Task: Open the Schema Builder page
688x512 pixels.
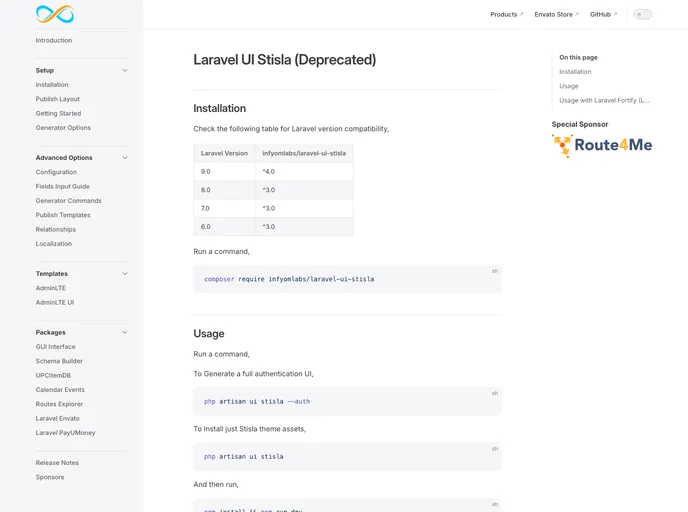Action: click(59, 361)
